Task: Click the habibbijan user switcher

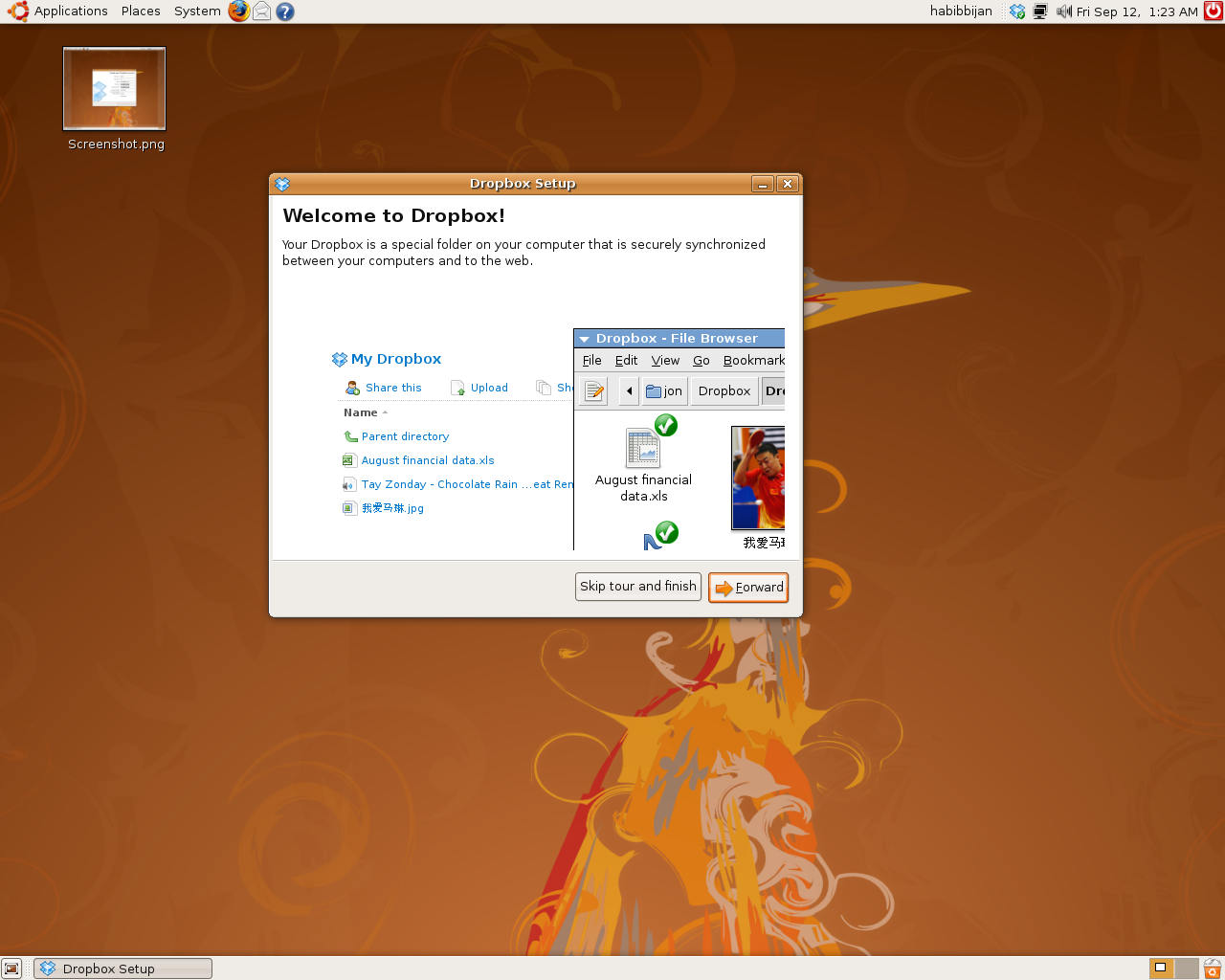Action: pos(961,11)
